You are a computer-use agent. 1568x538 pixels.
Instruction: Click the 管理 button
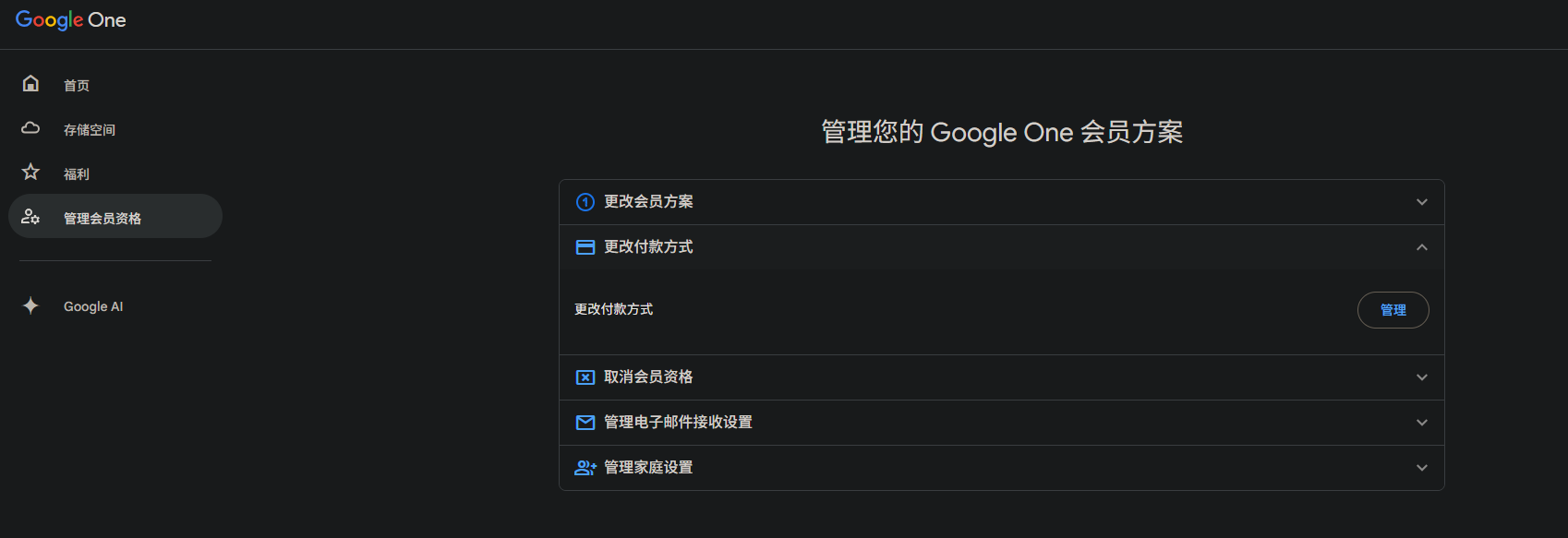(1393, 310)
